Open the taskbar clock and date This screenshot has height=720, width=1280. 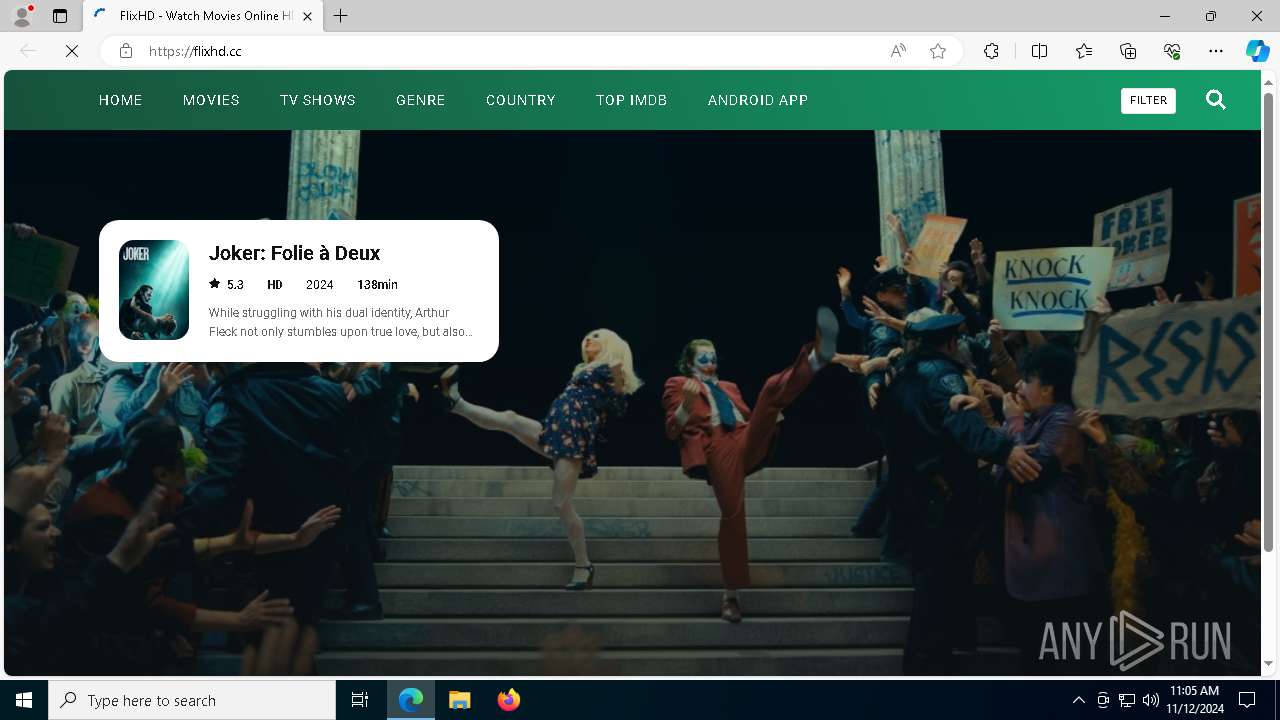point(1195,700)
